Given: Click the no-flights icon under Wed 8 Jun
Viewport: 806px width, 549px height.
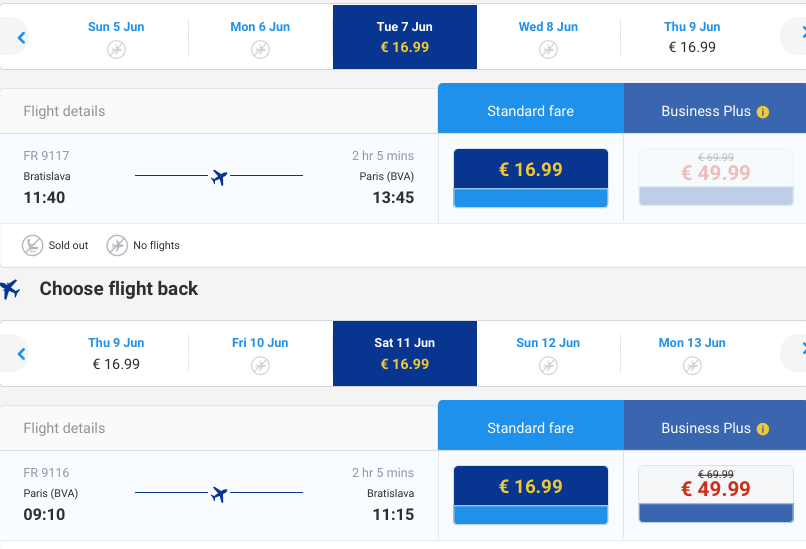Looking at the screenshot, I should (x=548, y=50).
